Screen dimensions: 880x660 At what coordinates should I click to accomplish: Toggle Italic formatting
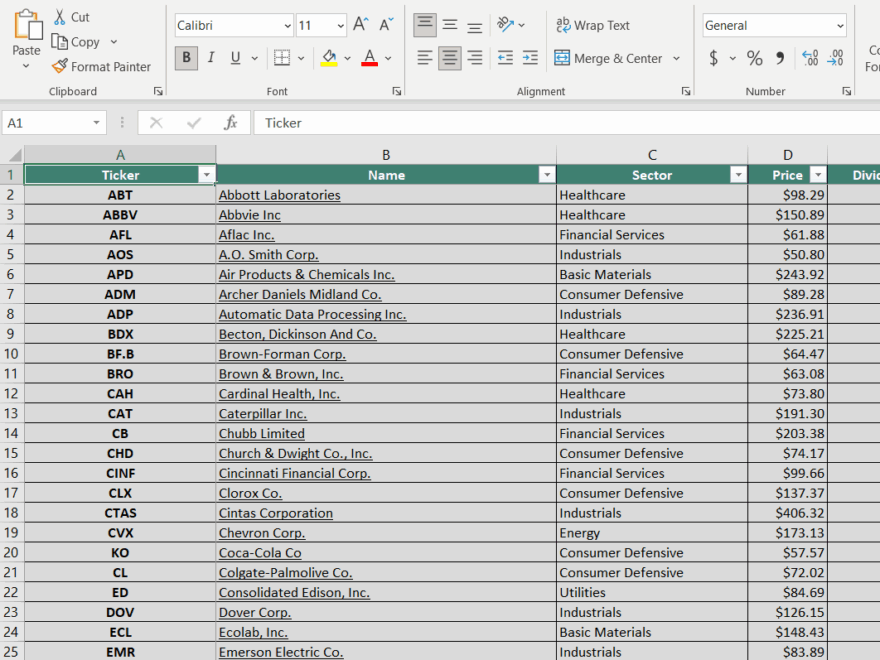coord(211,58)
